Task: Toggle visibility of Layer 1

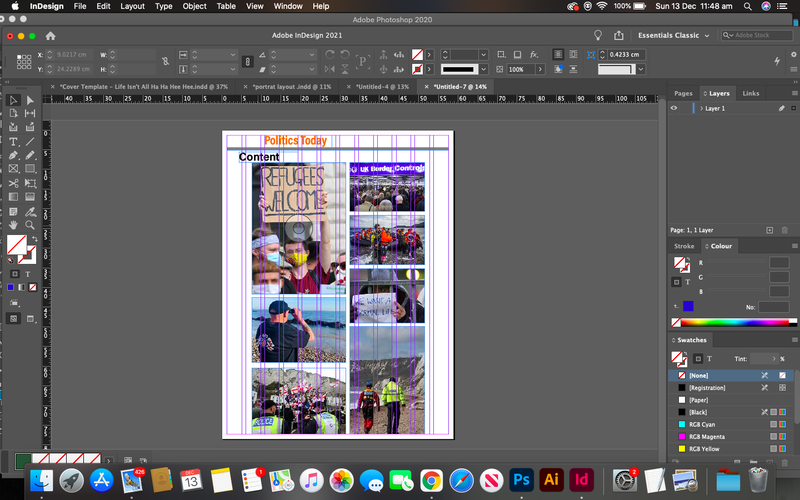Action: tap(674, 108)
